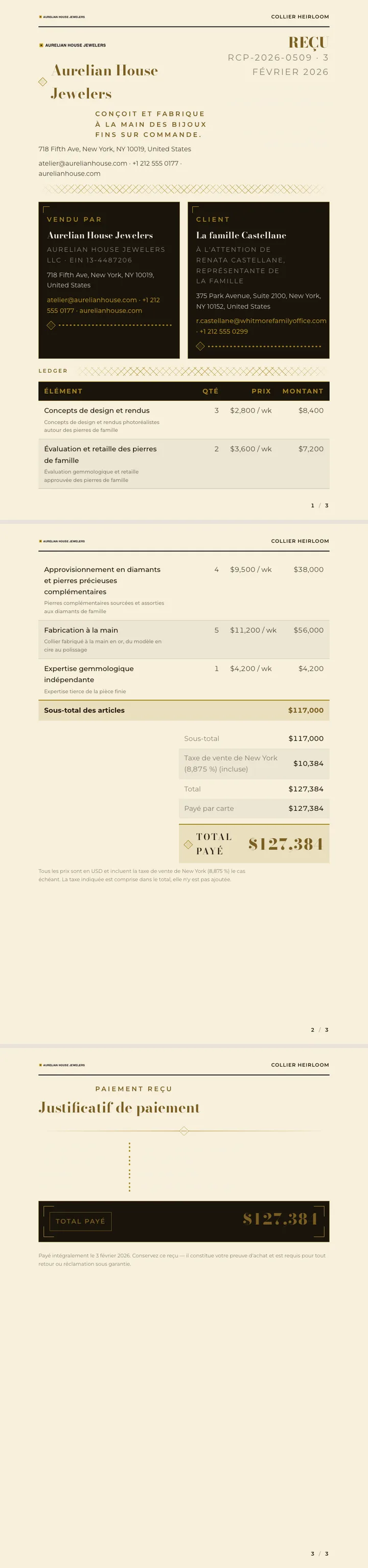Select the Élément column header

tap(63, 392)
